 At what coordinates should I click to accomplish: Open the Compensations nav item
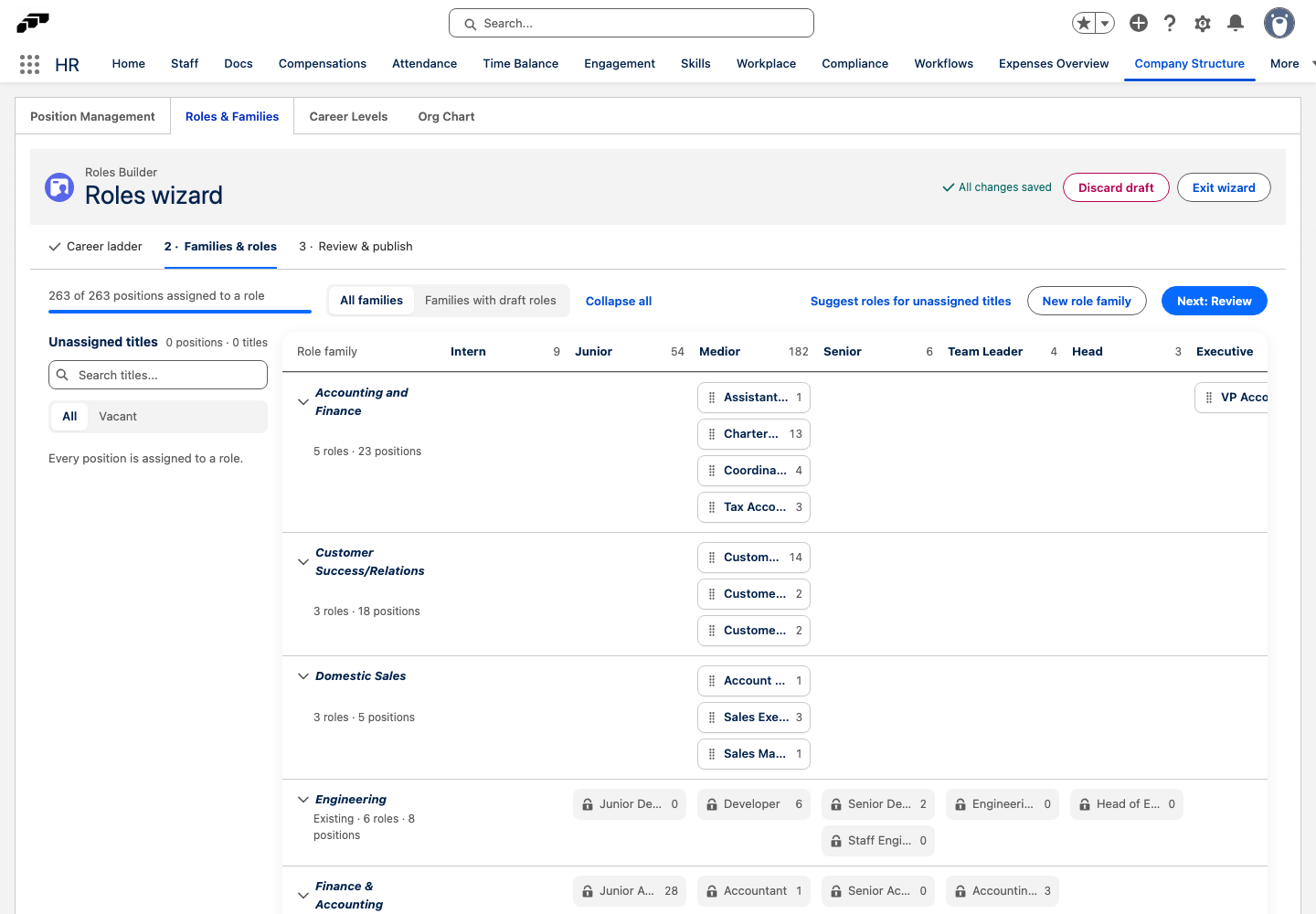coord(323,64)
